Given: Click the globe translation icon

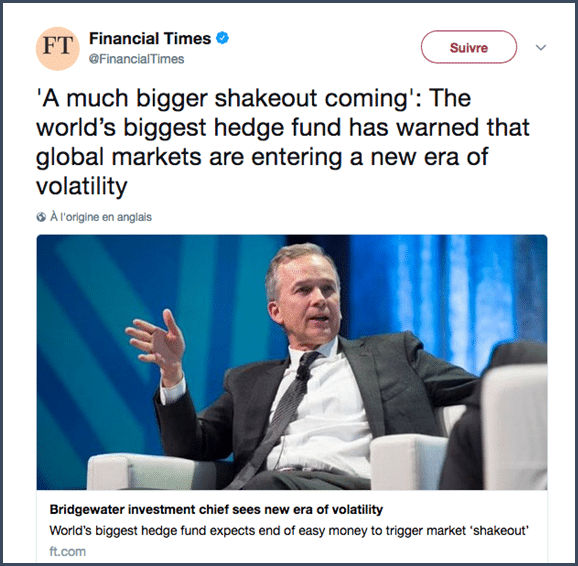Looking at the screenshot, I should pos(41,217).
